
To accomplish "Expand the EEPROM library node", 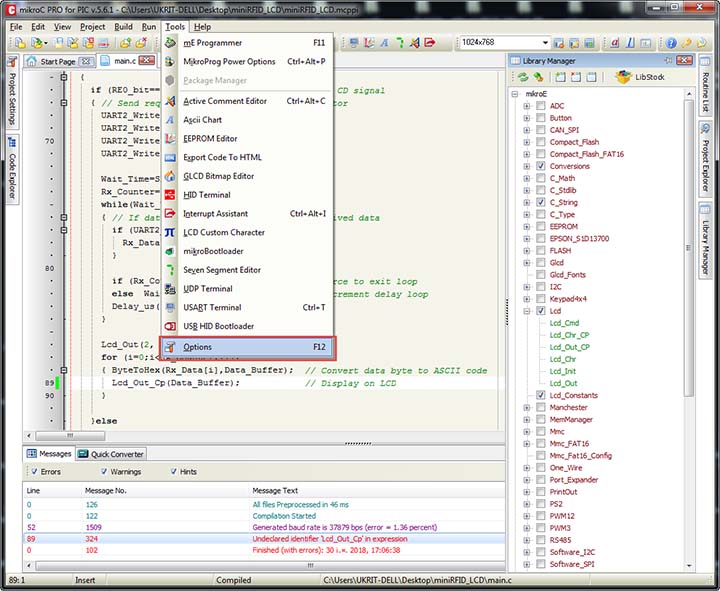I will click(x=527, y=227).
